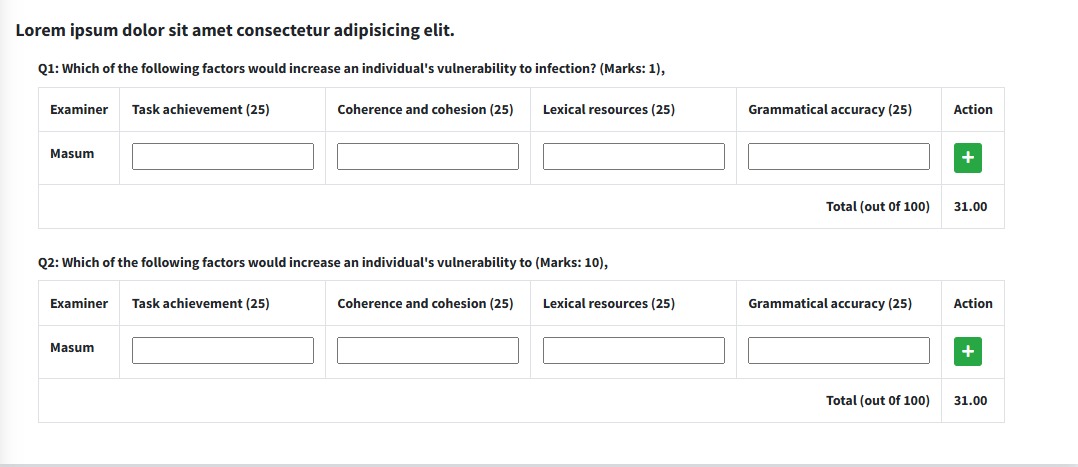Click examiner name Masum in Q1 table
This screenshot has height=467, width=1078.
tap(72, 154)
